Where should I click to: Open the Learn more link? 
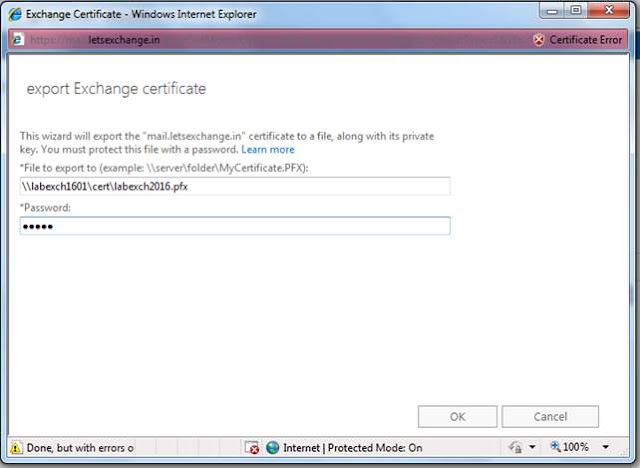[268, 150]
